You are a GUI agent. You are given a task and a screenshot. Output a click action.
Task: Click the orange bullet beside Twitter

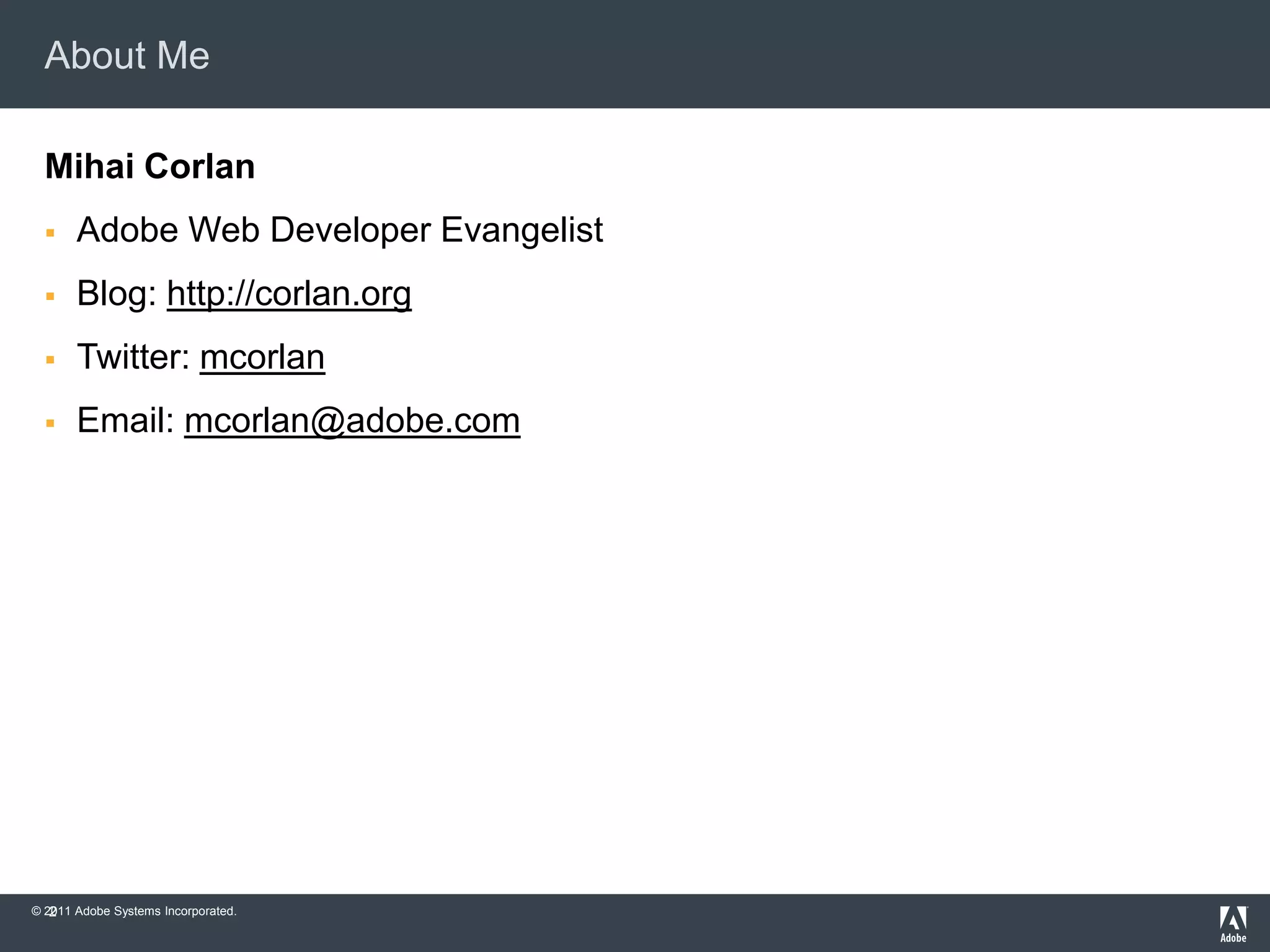50,360
